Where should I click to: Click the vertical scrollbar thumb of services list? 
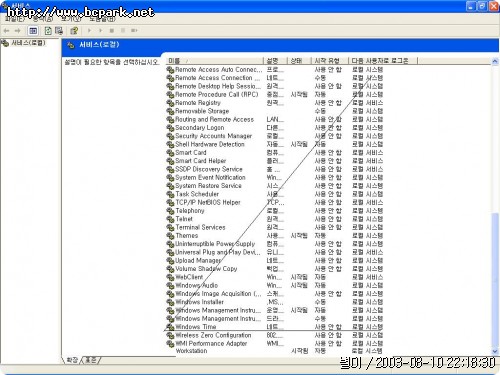coord(495,279)
